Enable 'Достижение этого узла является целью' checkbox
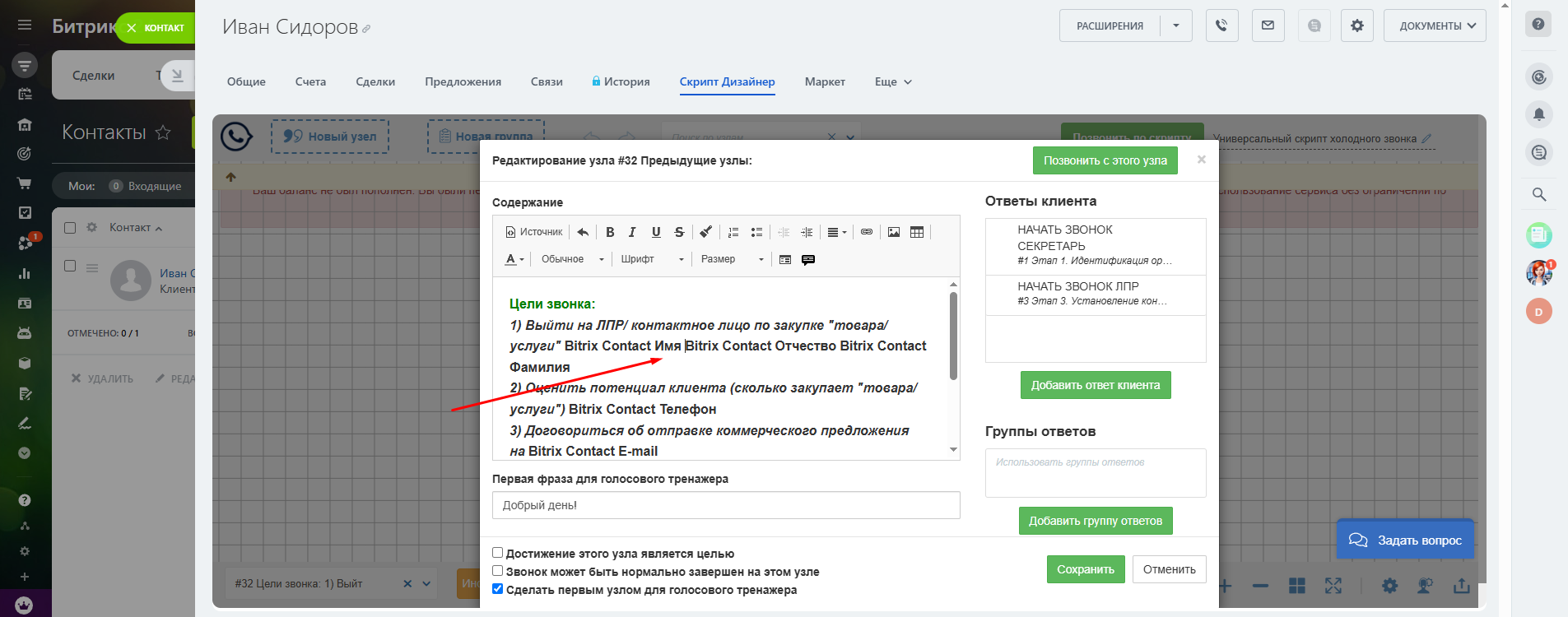Screen dimensions: 1568x617 point(497,553)
